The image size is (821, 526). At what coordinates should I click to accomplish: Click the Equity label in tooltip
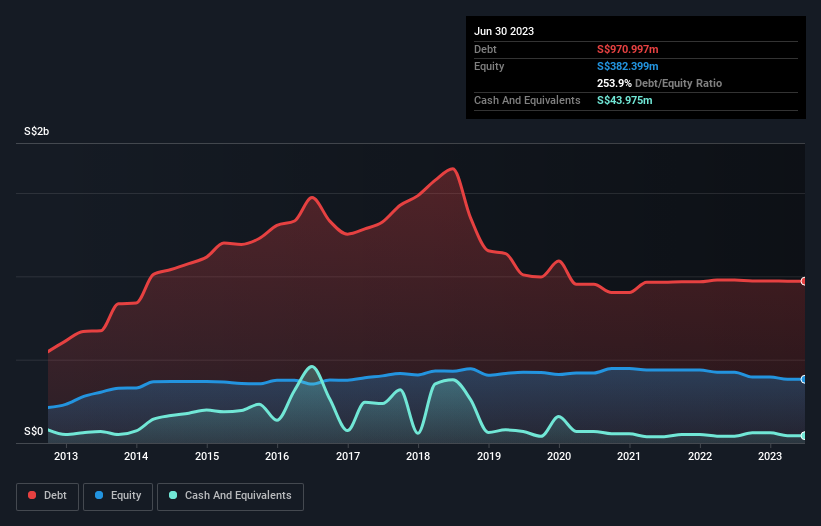[489, 66]
